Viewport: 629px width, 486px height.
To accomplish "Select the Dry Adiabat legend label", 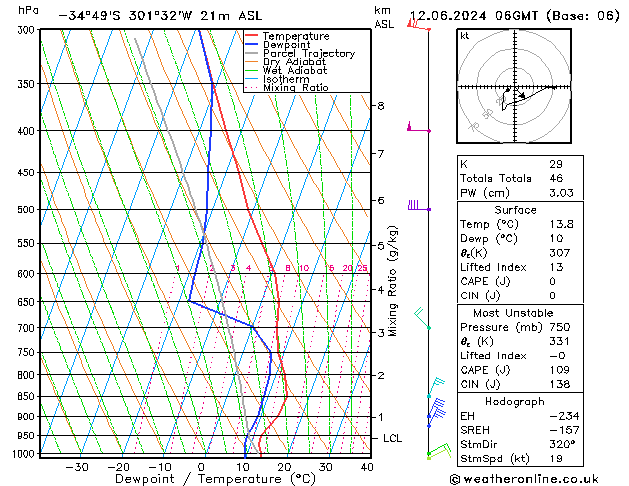I will pyautogui.click(x=294, y=62).
